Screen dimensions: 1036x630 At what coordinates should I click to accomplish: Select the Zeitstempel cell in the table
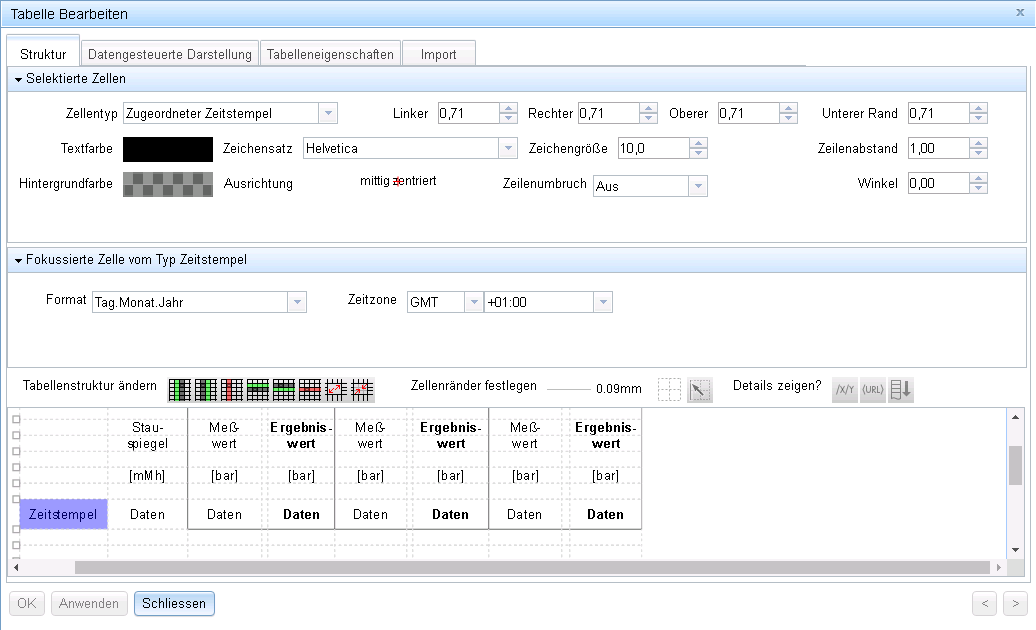click(x=63, y=514)
